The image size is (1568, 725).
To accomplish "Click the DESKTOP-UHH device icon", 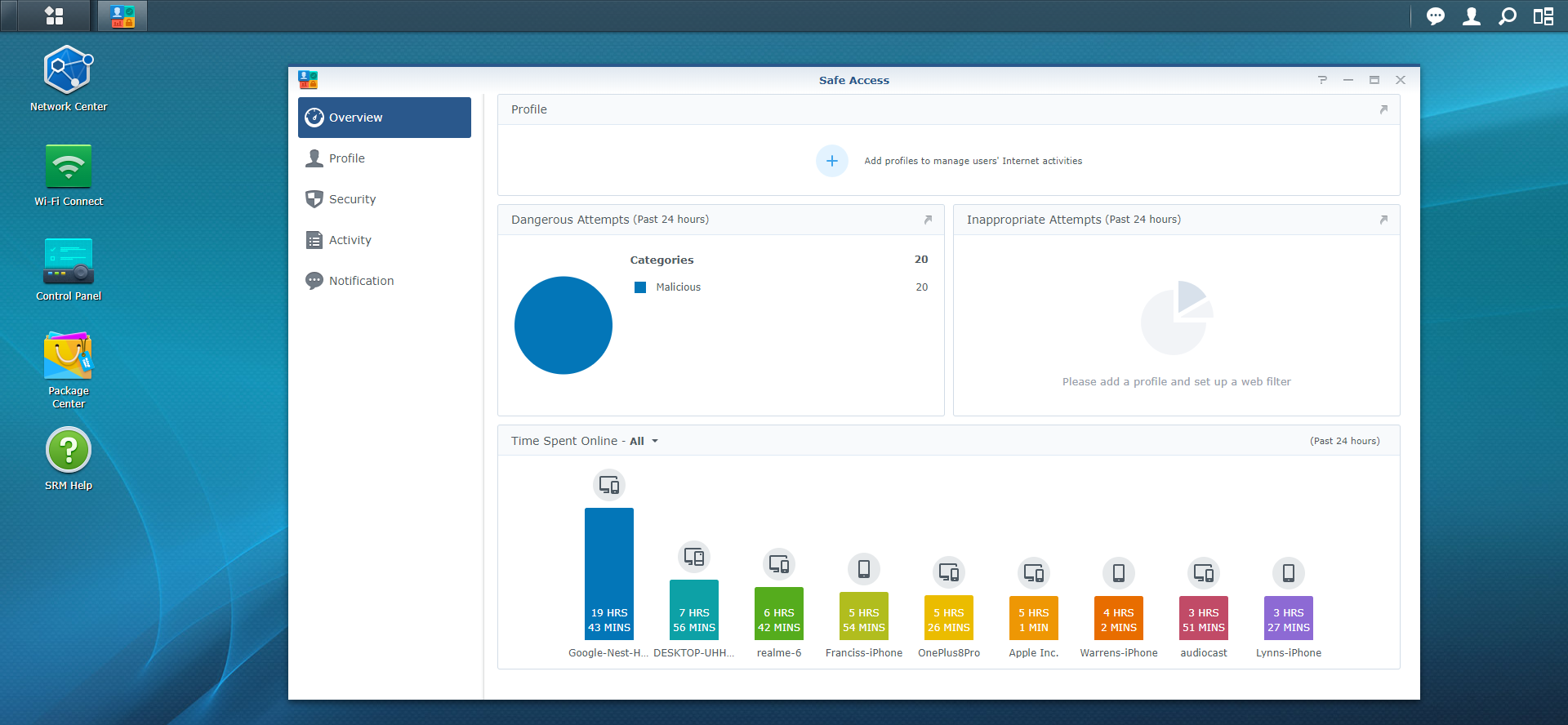I will tap(694, 557).
